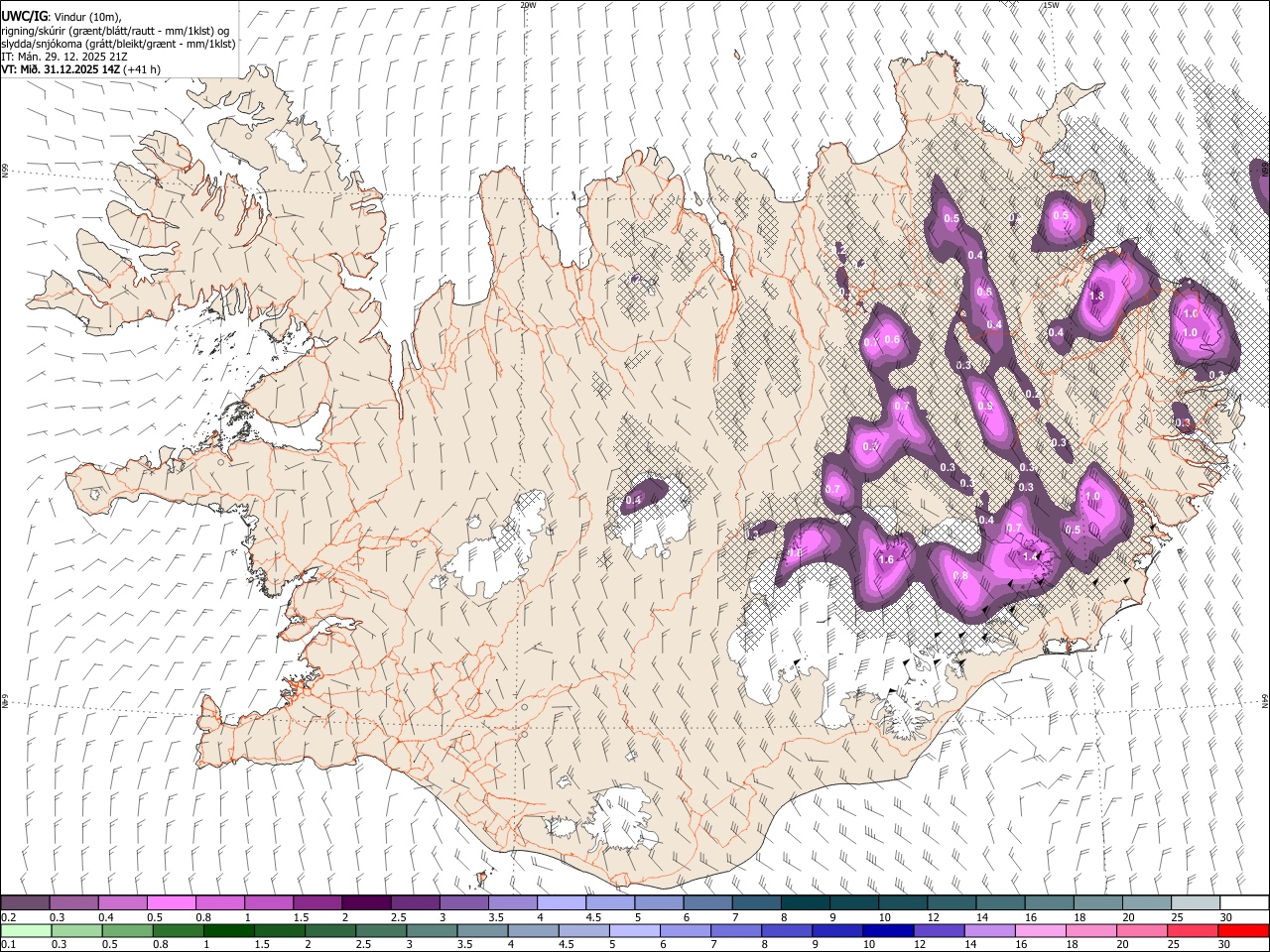The height and width of the screenshot is (952, 1270).
Task: Pick the violet swatch after 12 in bottom legend row
Action: 938,931
